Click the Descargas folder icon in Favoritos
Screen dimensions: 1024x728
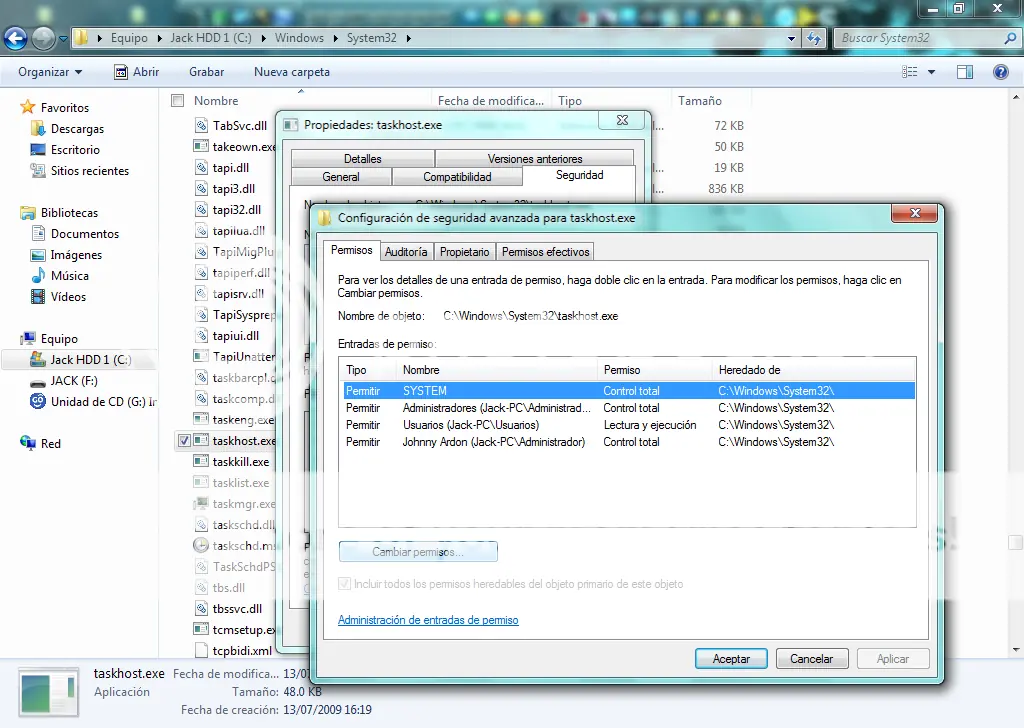(38, 129)
